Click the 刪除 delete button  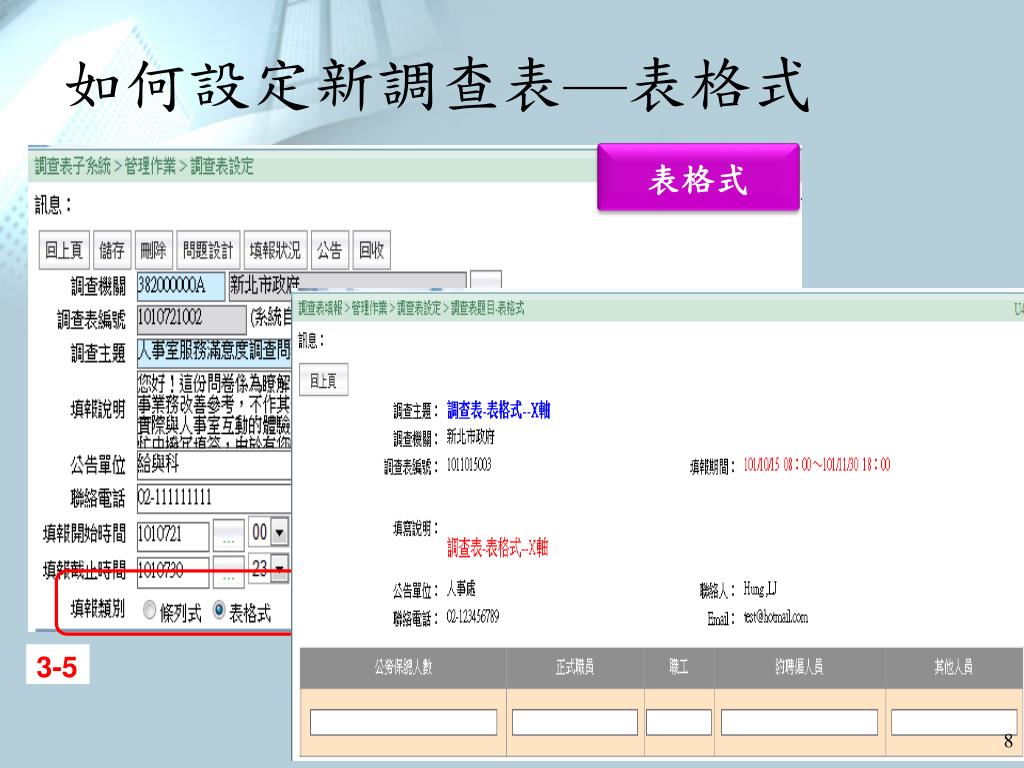click(154, 249)
